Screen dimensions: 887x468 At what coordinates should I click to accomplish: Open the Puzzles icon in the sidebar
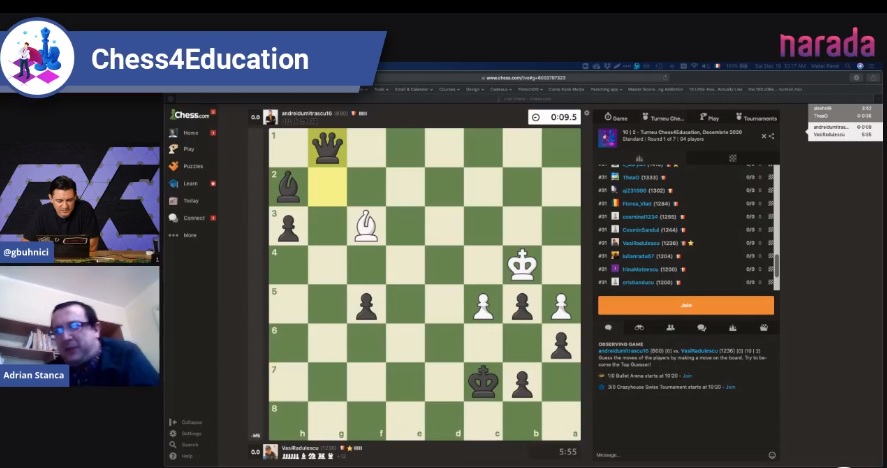pyautogui.click(x=174, y=166)
